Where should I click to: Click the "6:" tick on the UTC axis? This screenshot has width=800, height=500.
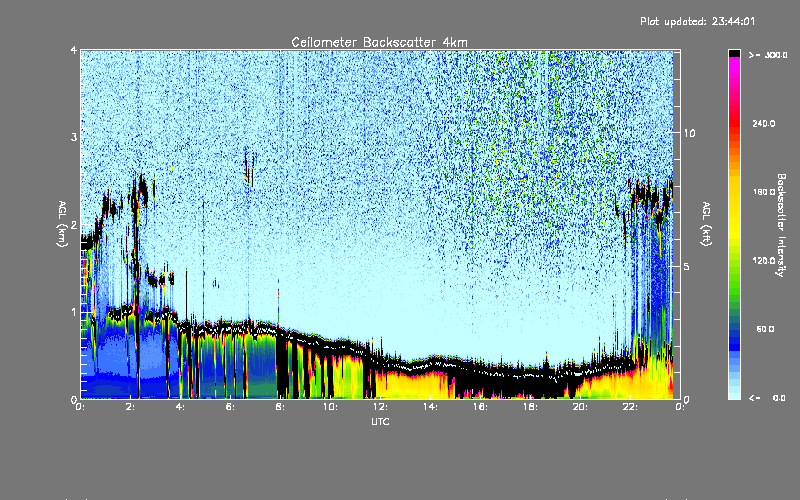pos(231,407)
